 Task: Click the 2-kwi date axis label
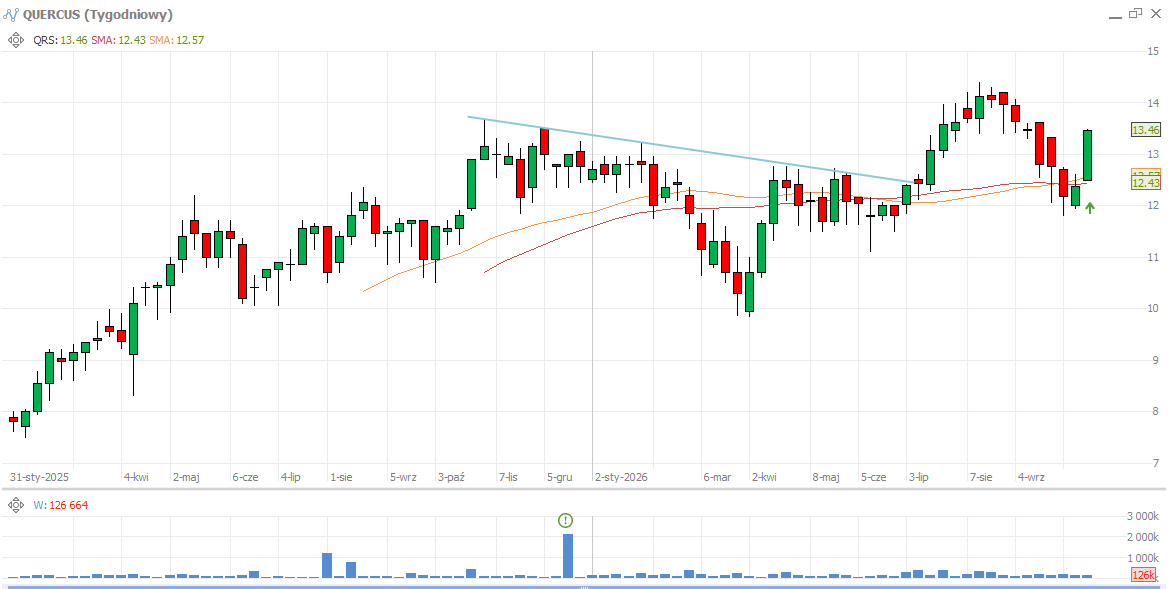click(x=764, y=477)
